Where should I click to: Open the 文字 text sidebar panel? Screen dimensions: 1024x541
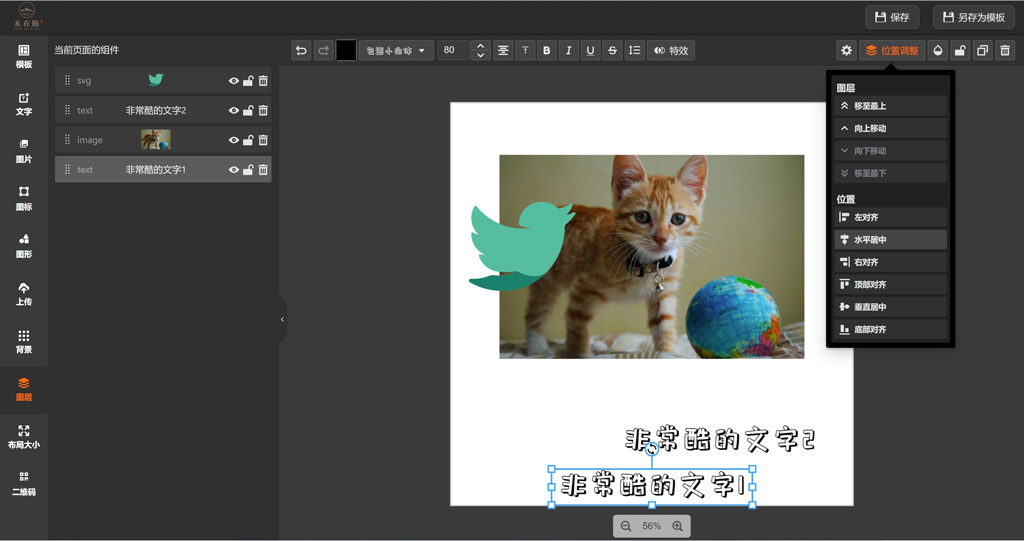click(24, 105)
